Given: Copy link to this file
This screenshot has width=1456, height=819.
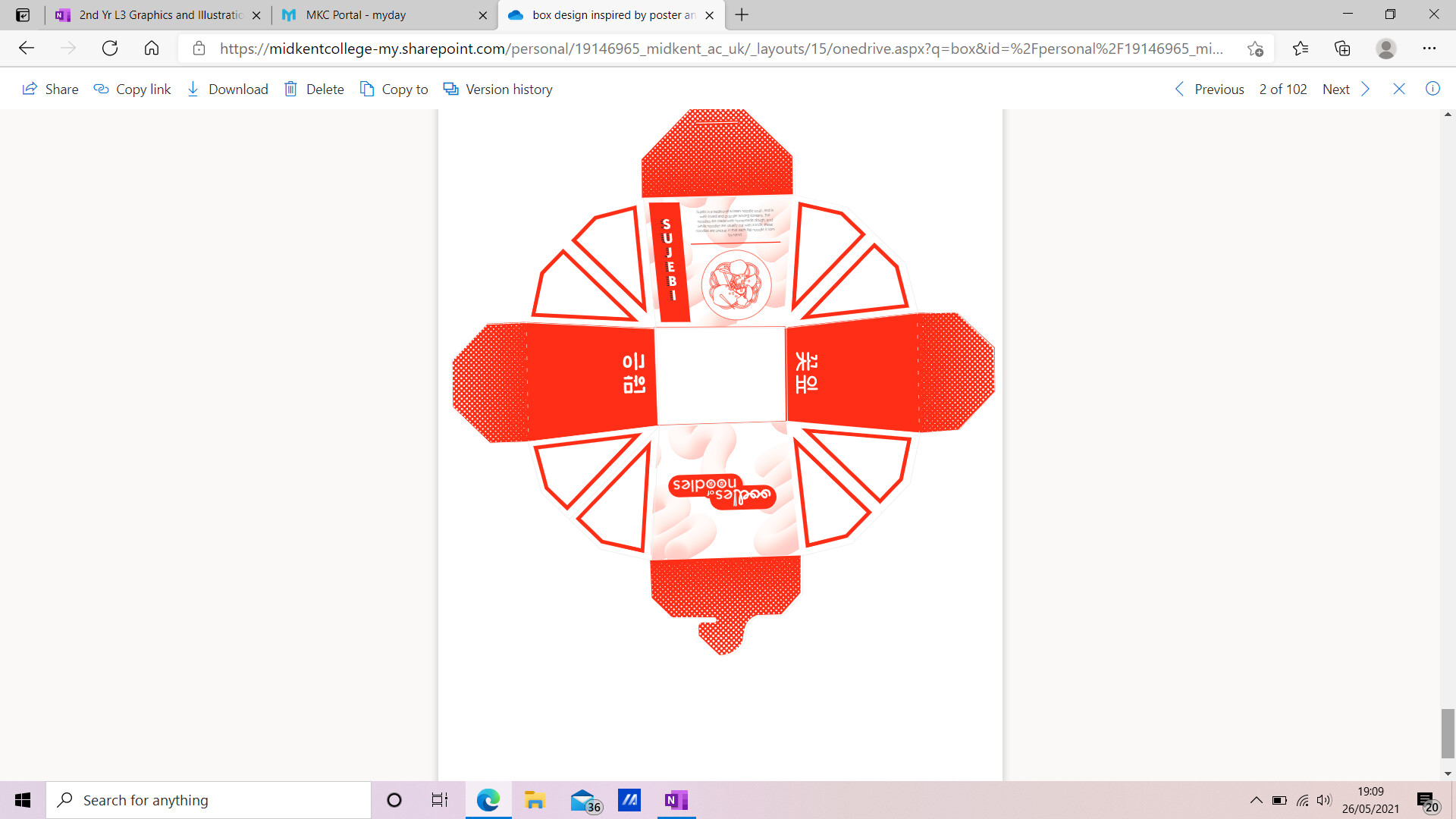Looking at the screenshot, I should pos(132,89).
